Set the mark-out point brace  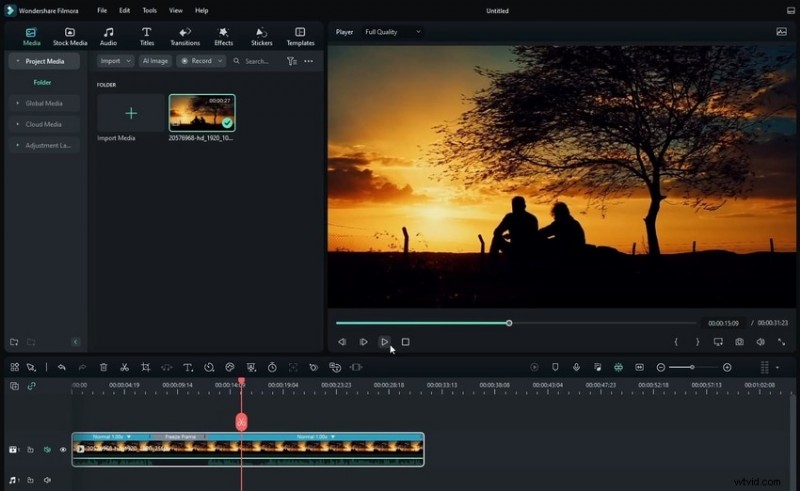(697, 342)
